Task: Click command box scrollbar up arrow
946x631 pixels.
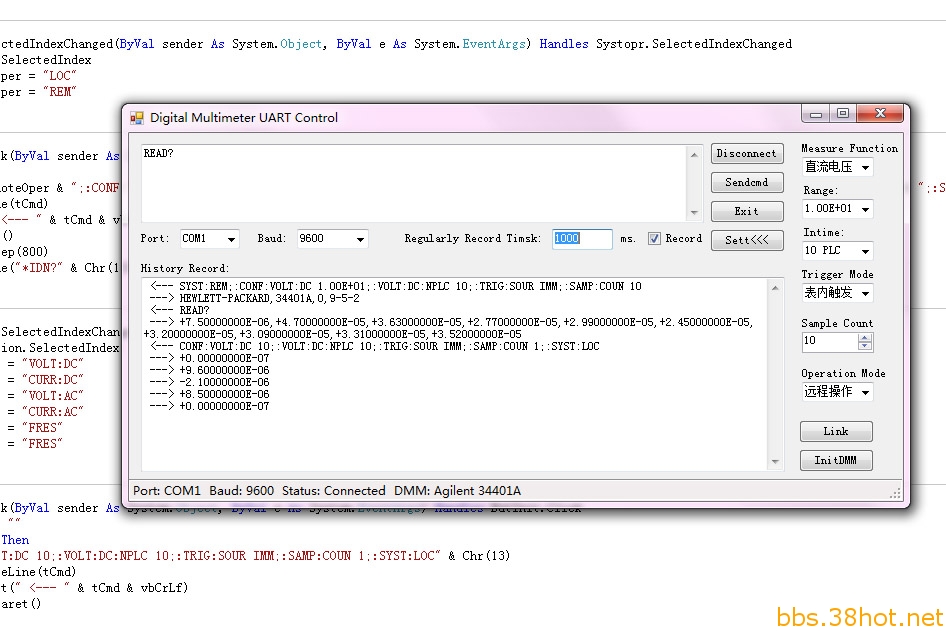Action: [x=694, y=154]
